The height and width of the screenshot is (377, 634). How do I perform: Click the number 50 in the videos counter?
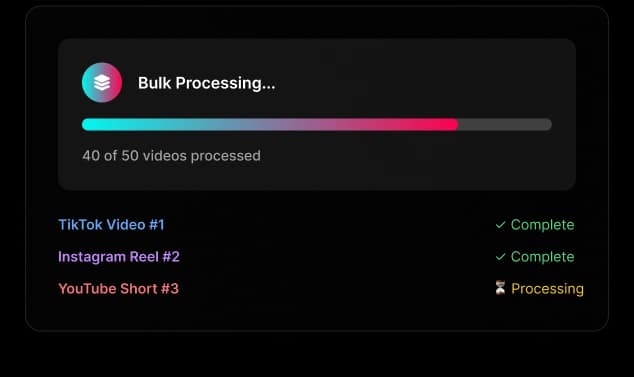click(130, 156)
